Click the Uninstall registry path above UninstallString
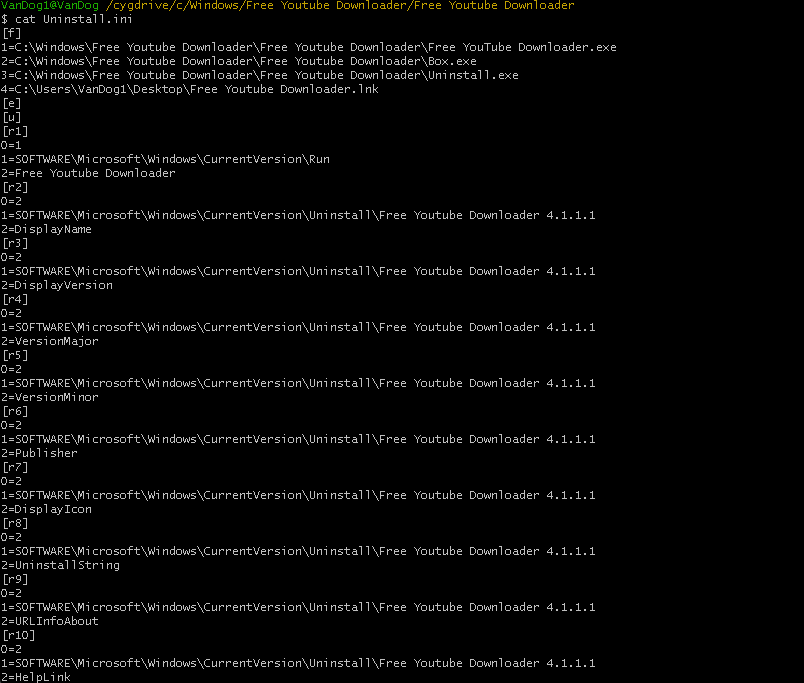This screenshot has width=804, height=683. [298, 551]
